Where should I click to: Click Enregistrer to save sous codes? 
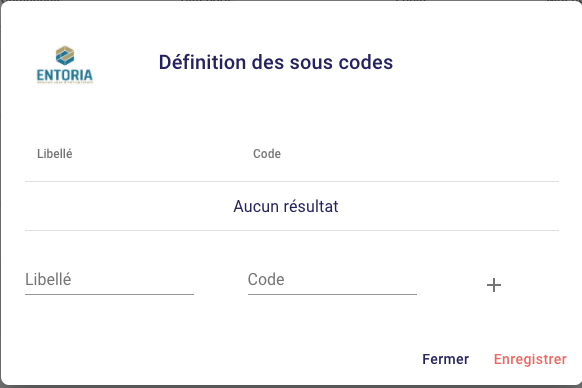point(530,359)
